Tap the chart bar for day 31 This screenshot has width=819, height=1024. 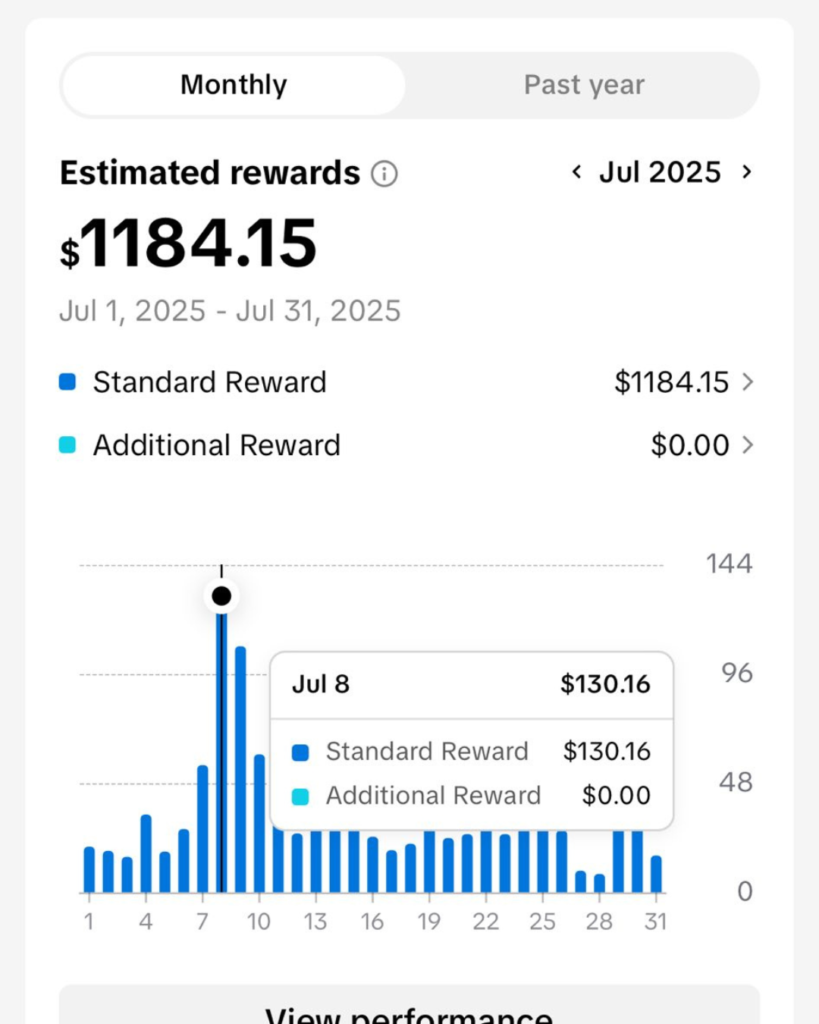click(x=656, y=873)
